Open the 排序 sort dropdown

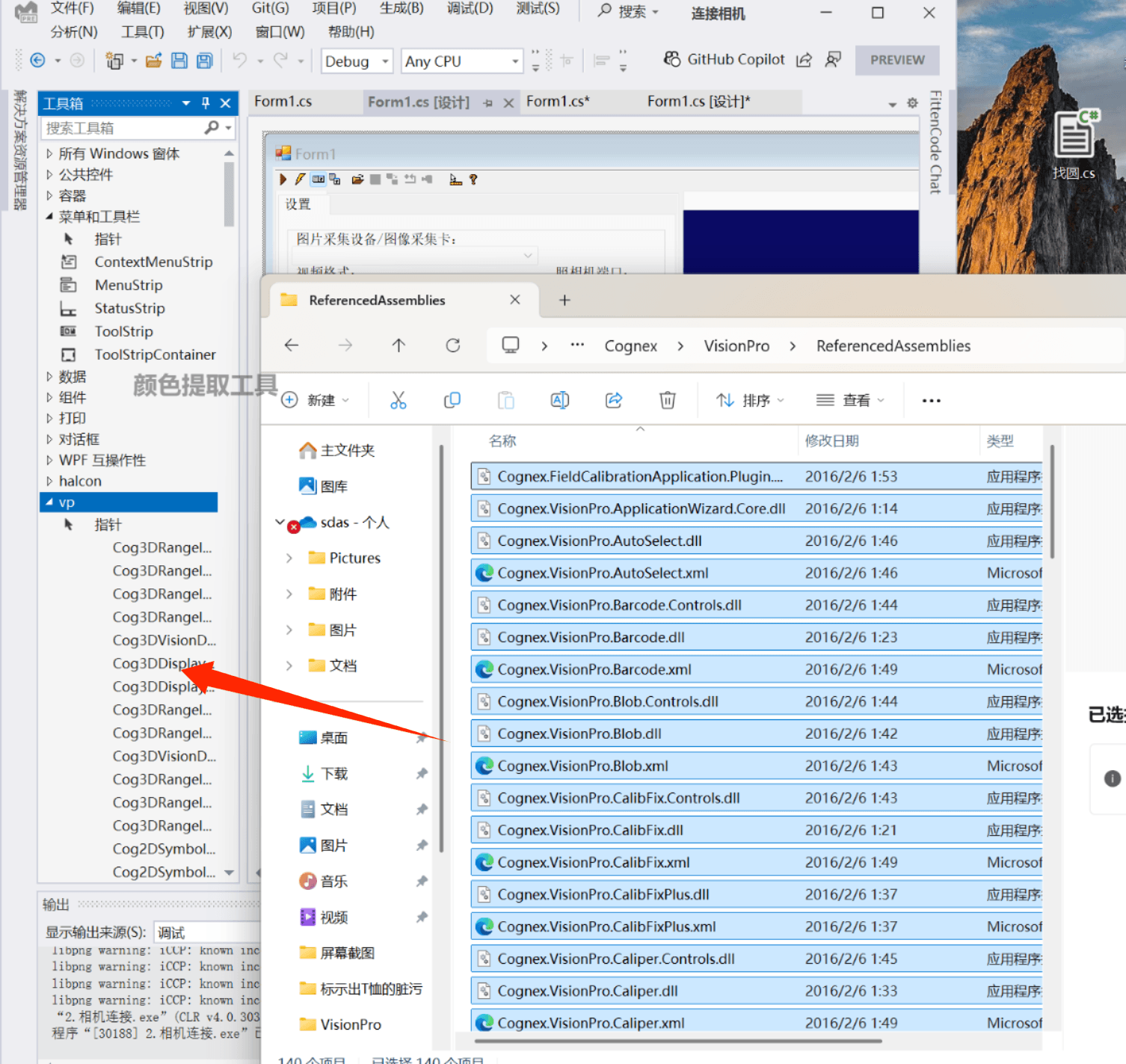point(750,400)
